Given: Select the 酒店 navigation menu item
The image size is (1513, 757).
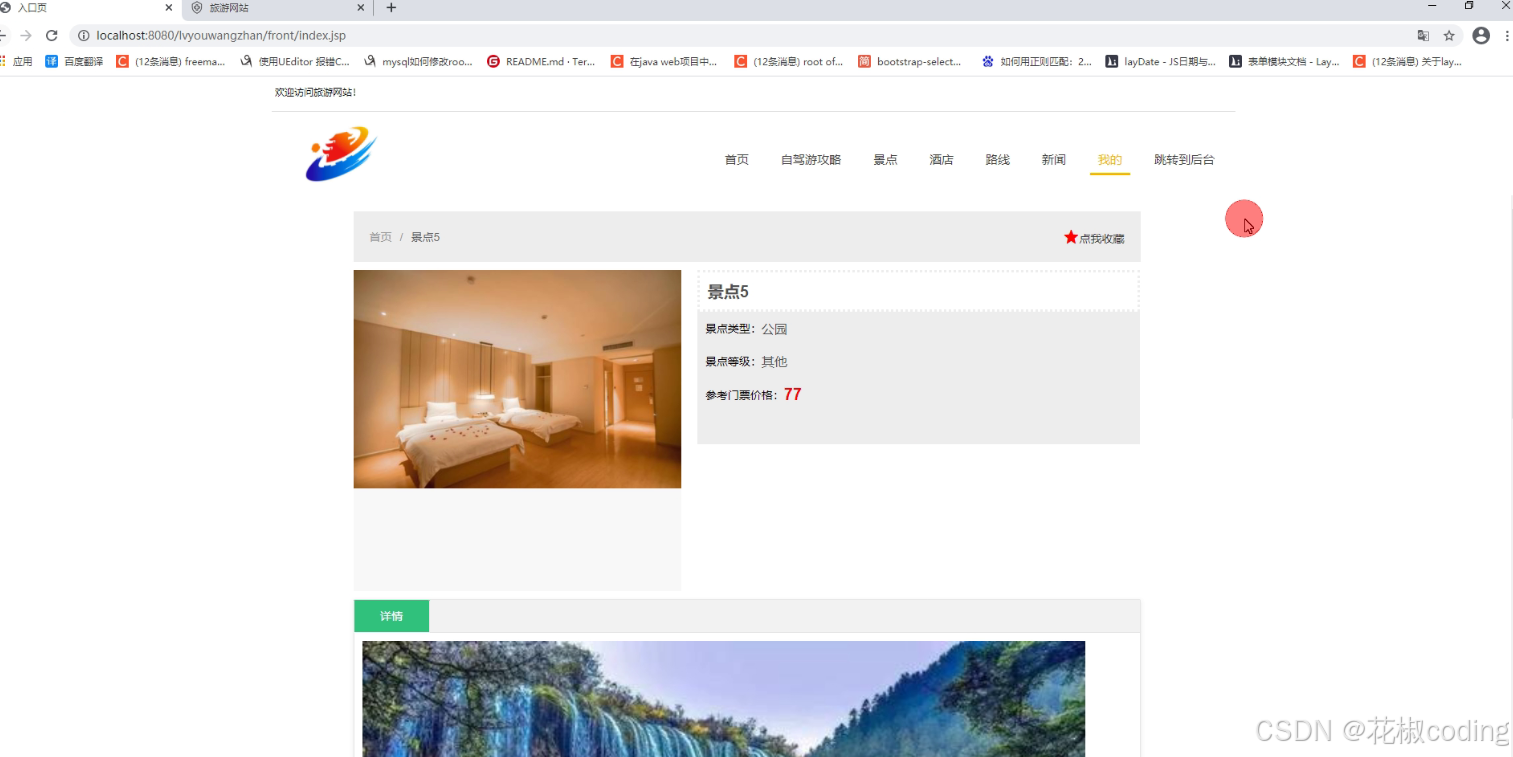Looking at the screenshot, I should (x=941, y=159).
